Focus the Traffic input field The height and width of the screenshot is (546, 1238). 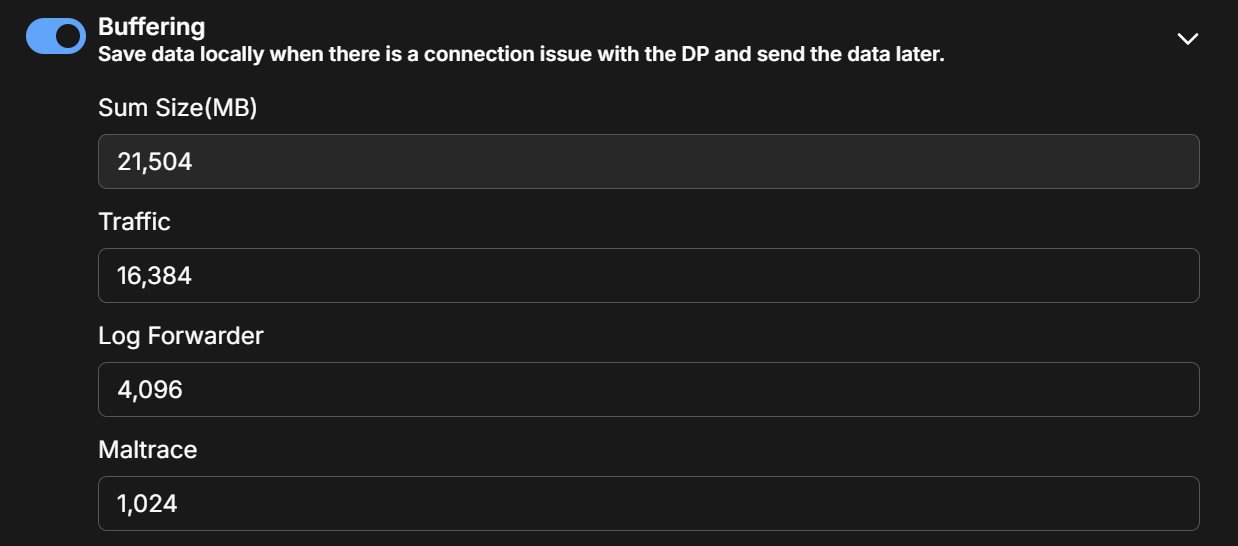(x=648, y=275)
